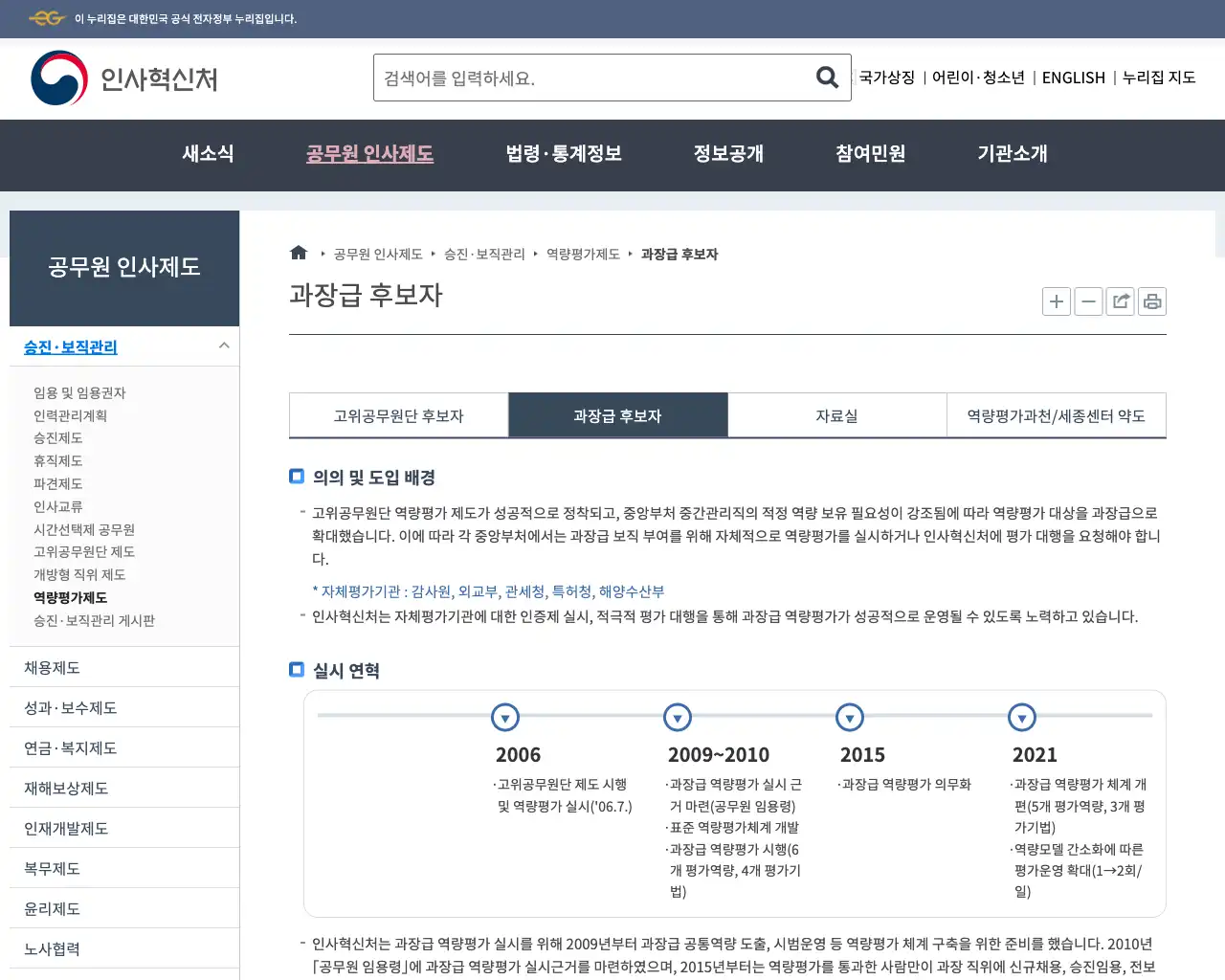Print the page with printer icon

click(x=1152, y=301)
